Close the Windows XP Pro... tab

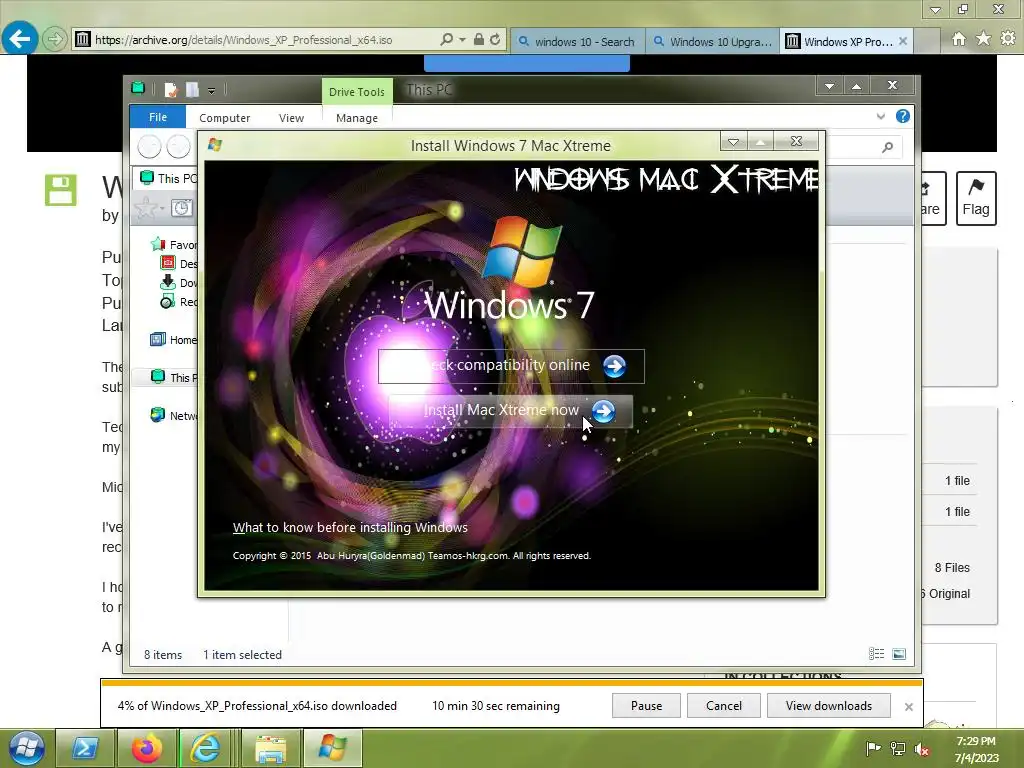tap(903, 41)
